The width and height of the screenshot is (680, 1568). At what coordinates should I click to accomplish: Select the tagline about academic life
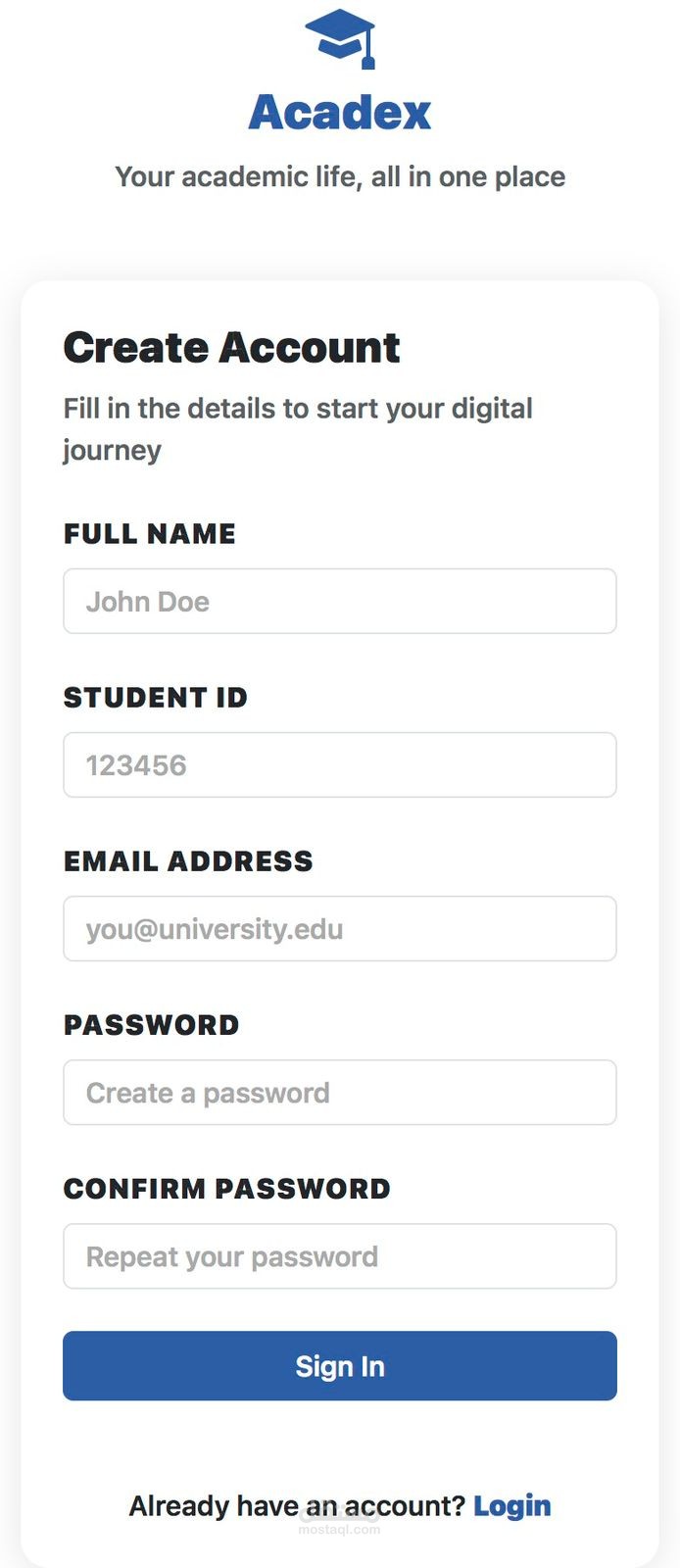click(x=340, y=176)
